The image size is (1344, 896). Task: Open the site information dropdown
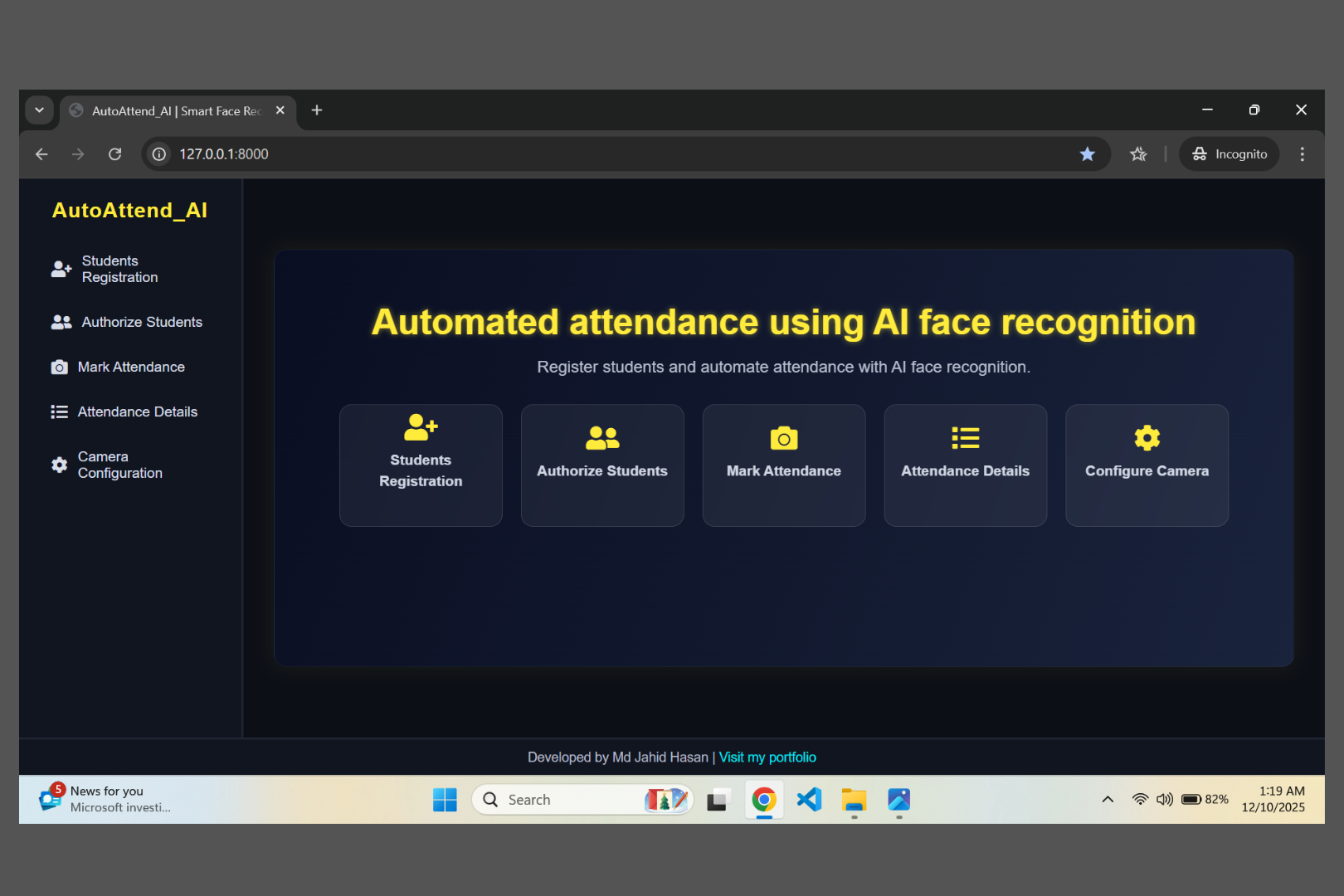pos(158,153)
